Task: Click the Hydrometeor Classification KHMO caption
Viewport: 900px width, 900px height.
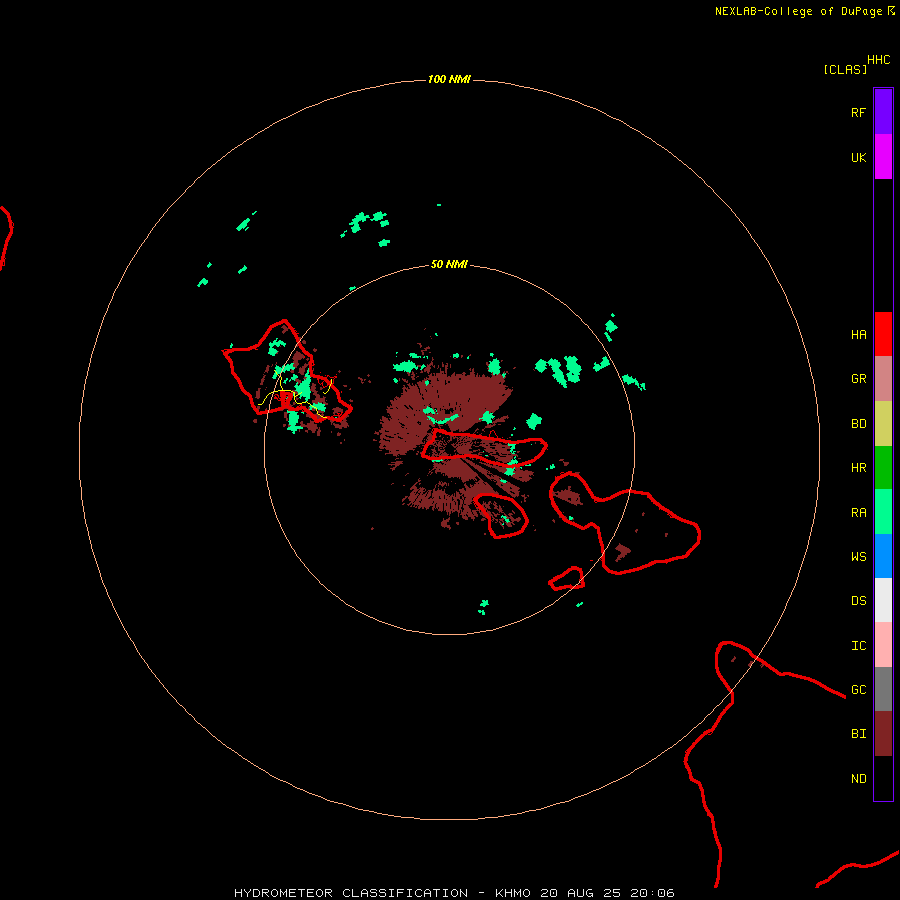Action: point(455,893)
